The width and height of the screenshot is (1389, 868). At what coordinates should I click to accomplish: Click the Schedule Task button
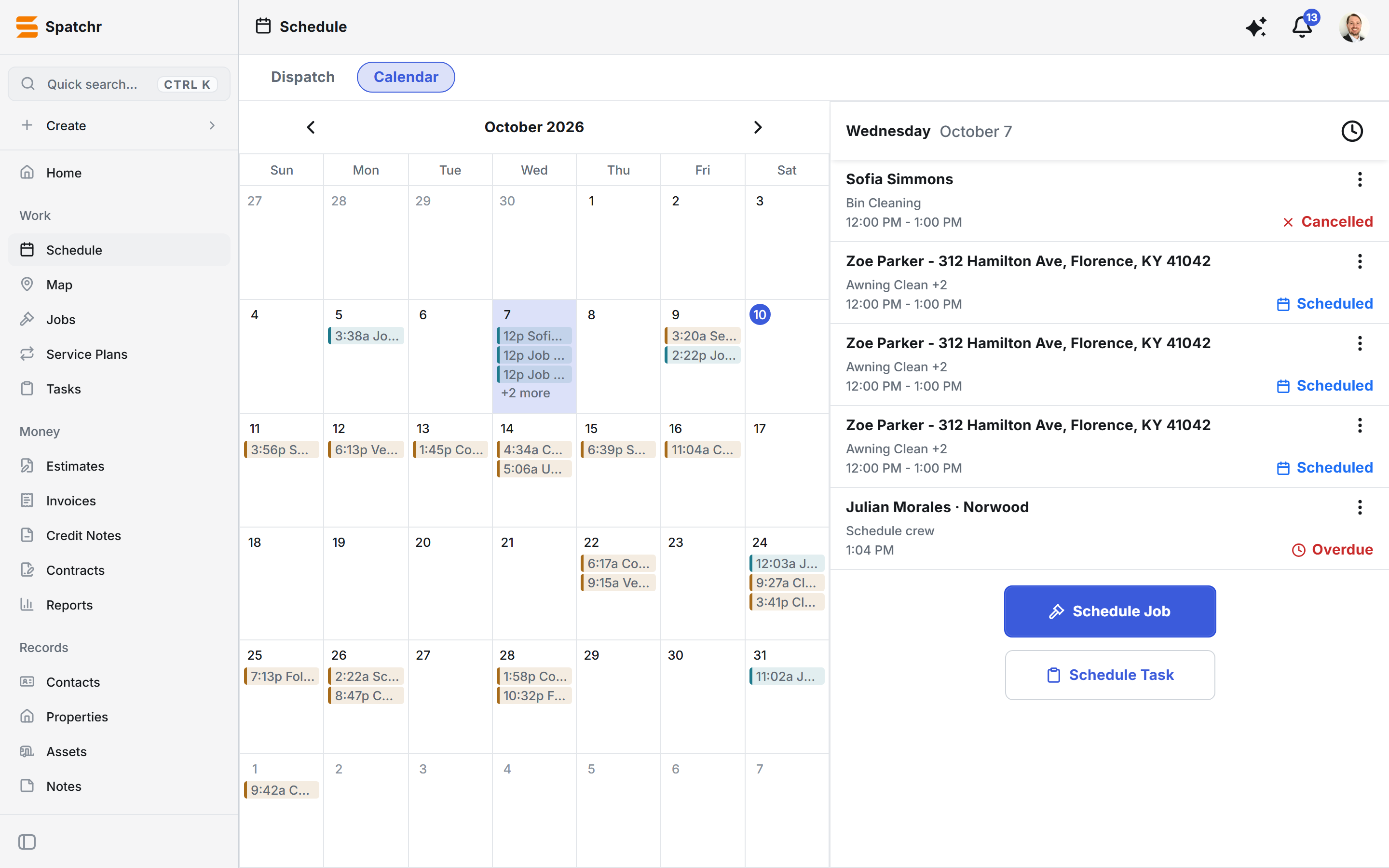(1109, 675)
